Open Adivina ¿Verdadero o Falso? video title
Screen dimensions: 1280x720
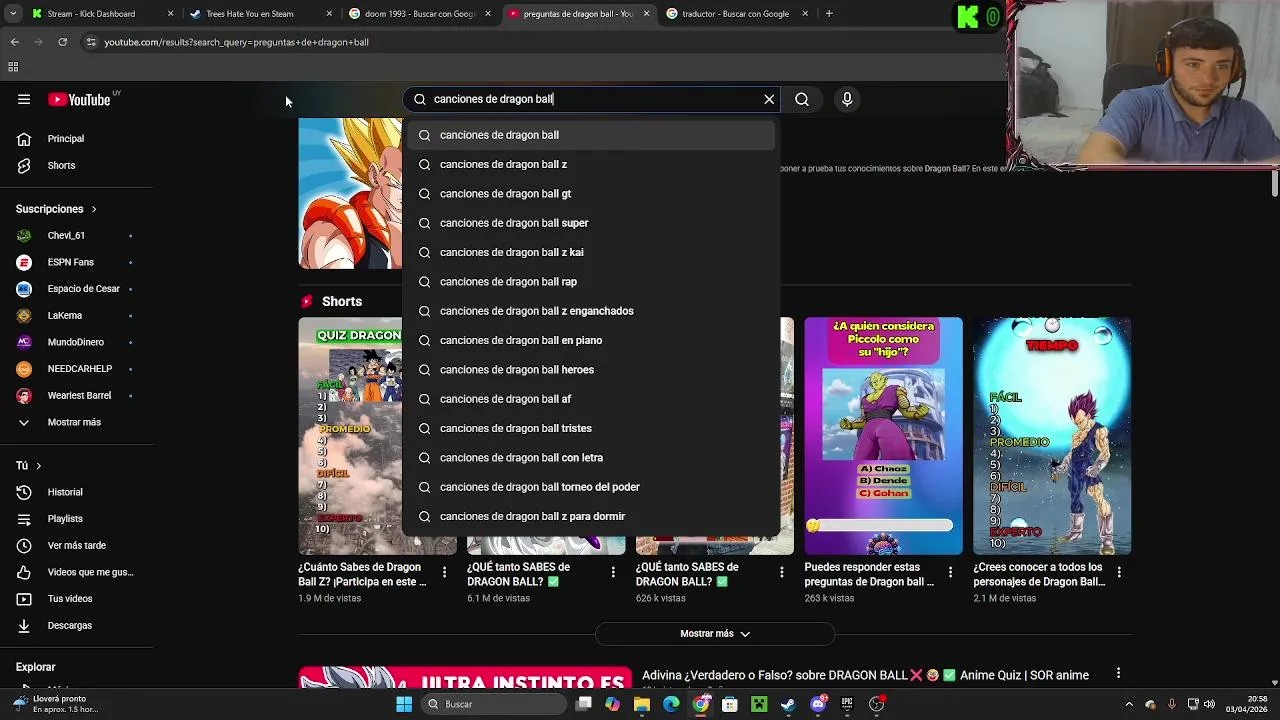[865, 675]
